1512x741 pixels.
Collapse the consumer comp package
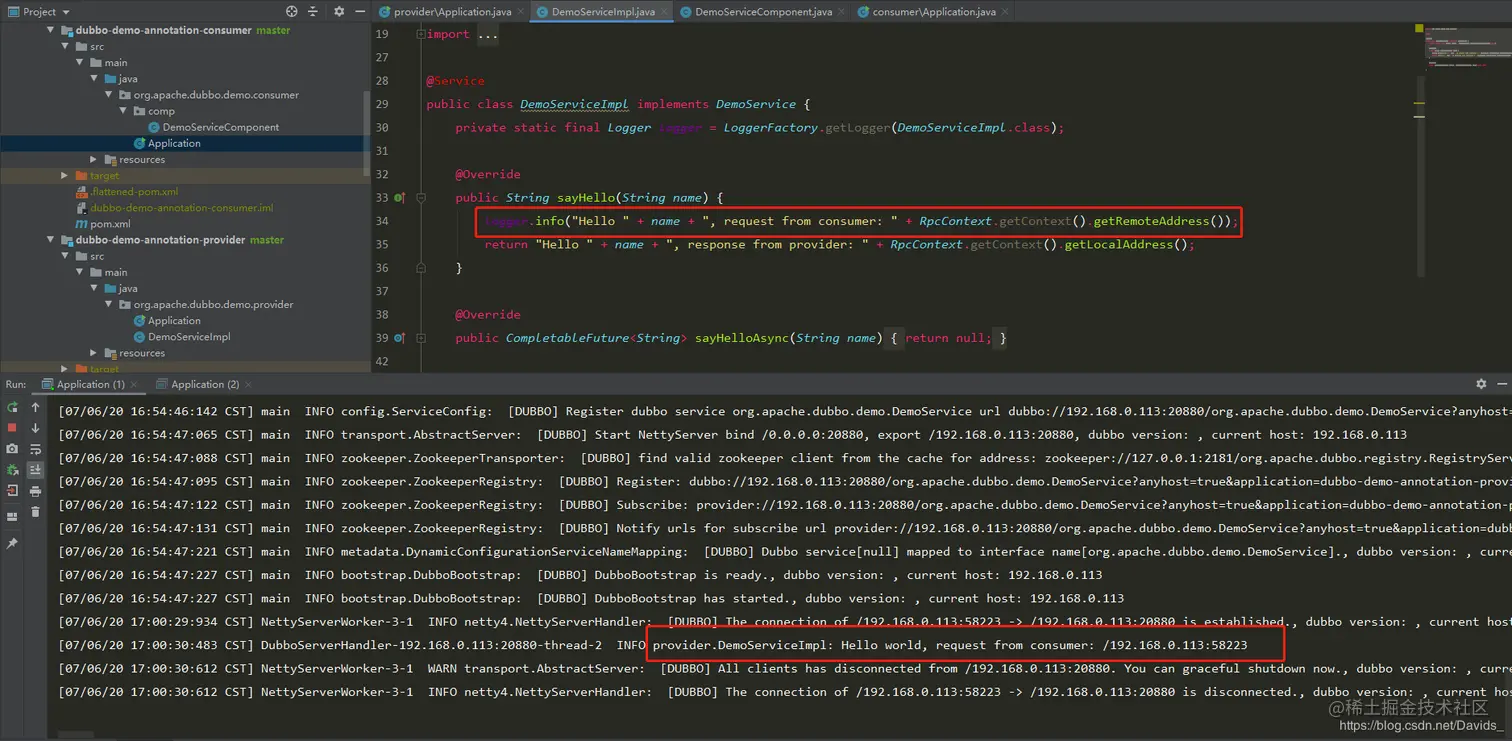tap(123, 111)
